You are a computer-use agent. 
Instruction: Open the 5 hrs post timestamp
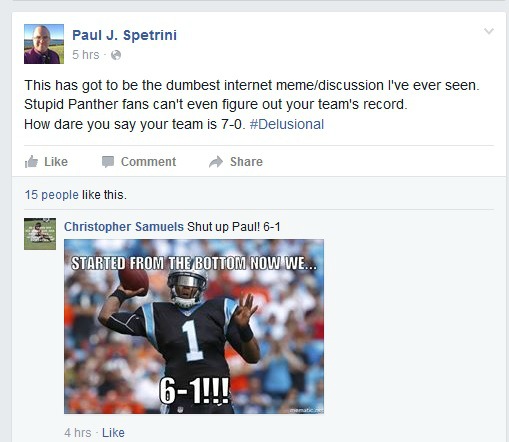pos(86,55)
